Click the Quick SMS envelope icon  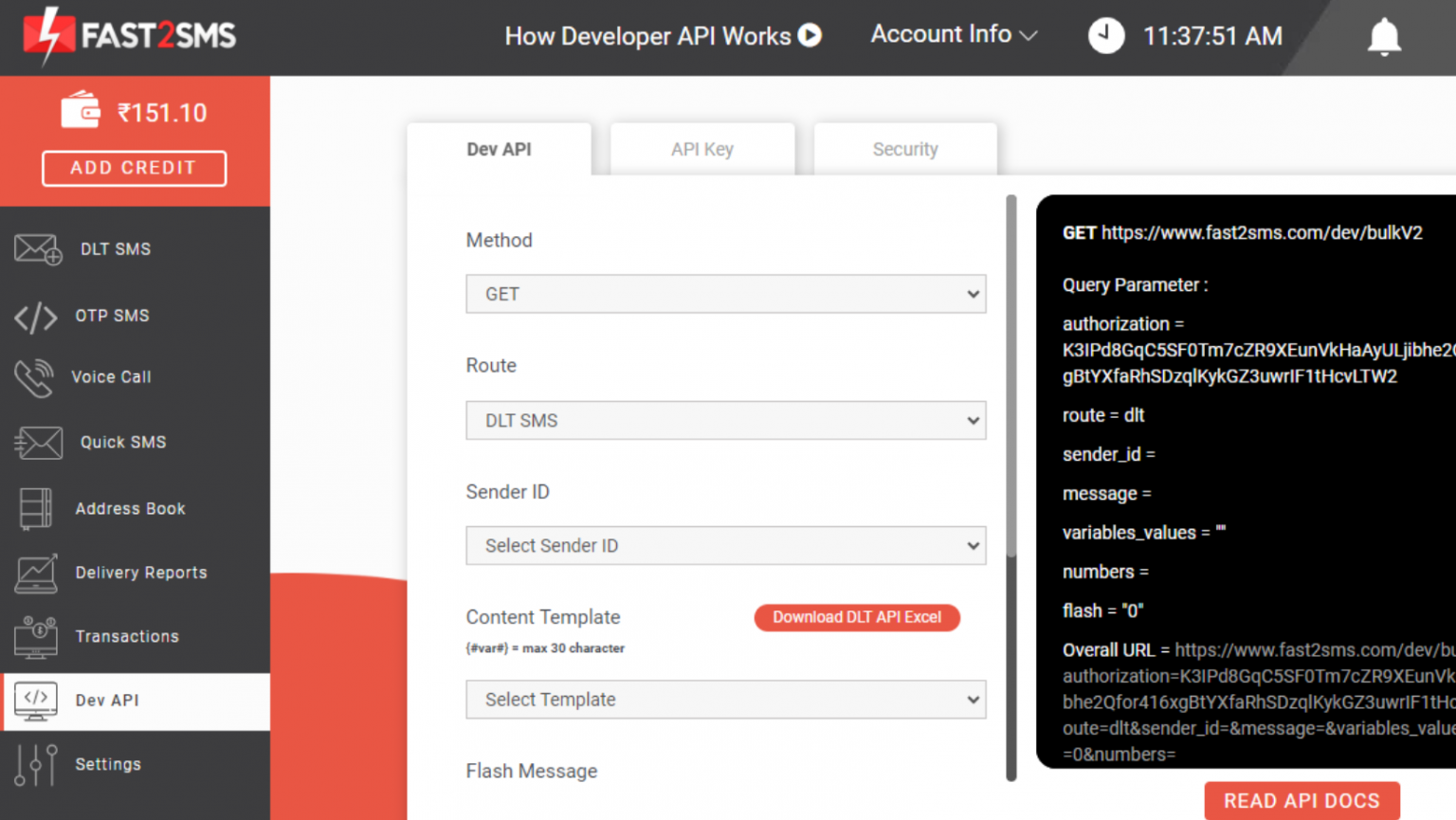37,442
